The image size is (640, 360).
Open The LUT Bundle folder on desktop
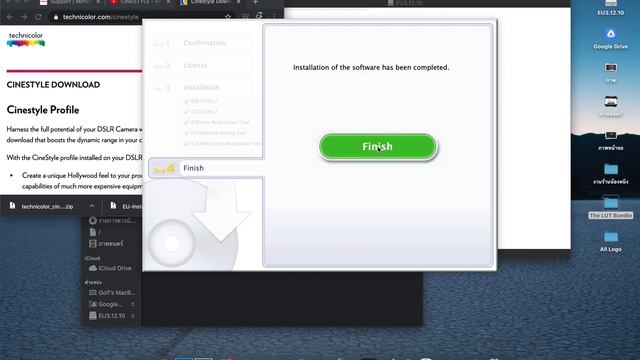(x=611, y=207)
